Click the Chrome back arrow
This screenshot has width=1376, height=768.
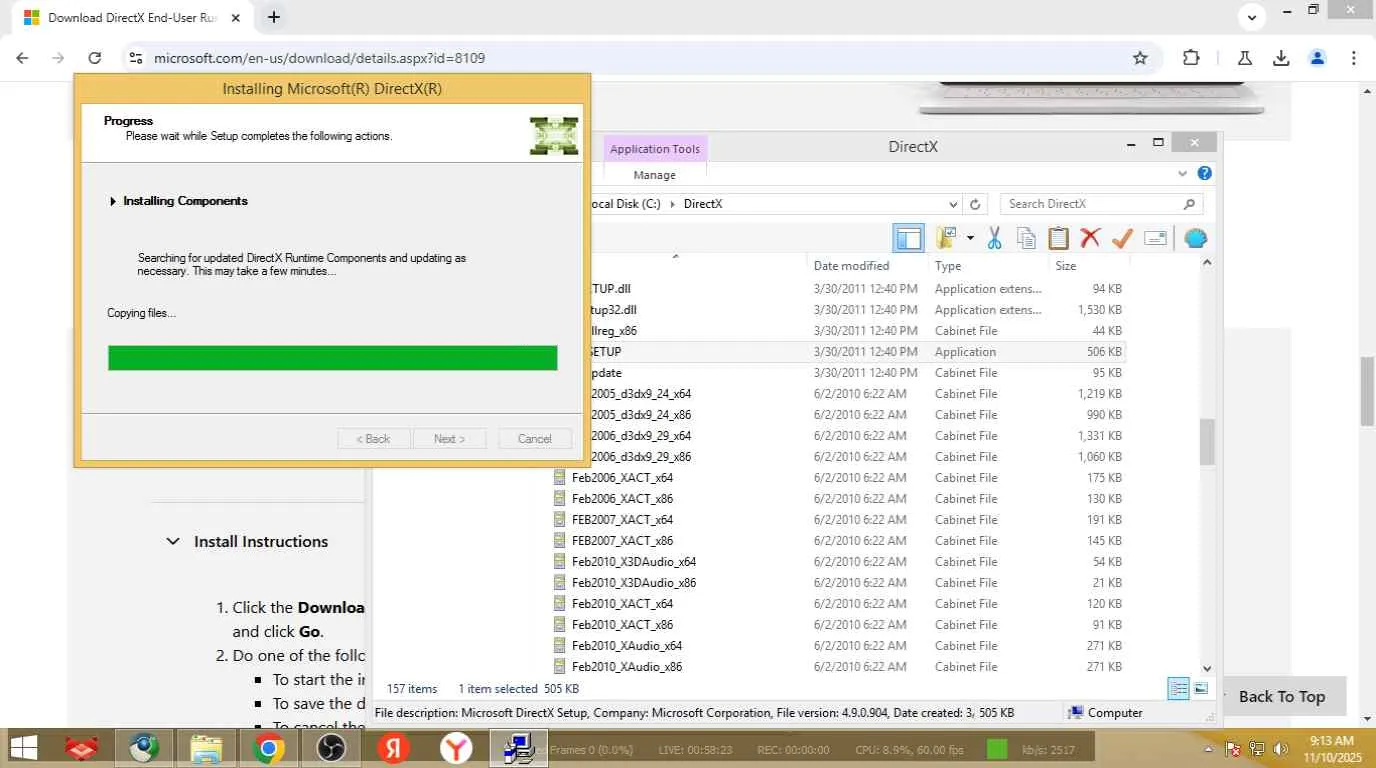22,58
